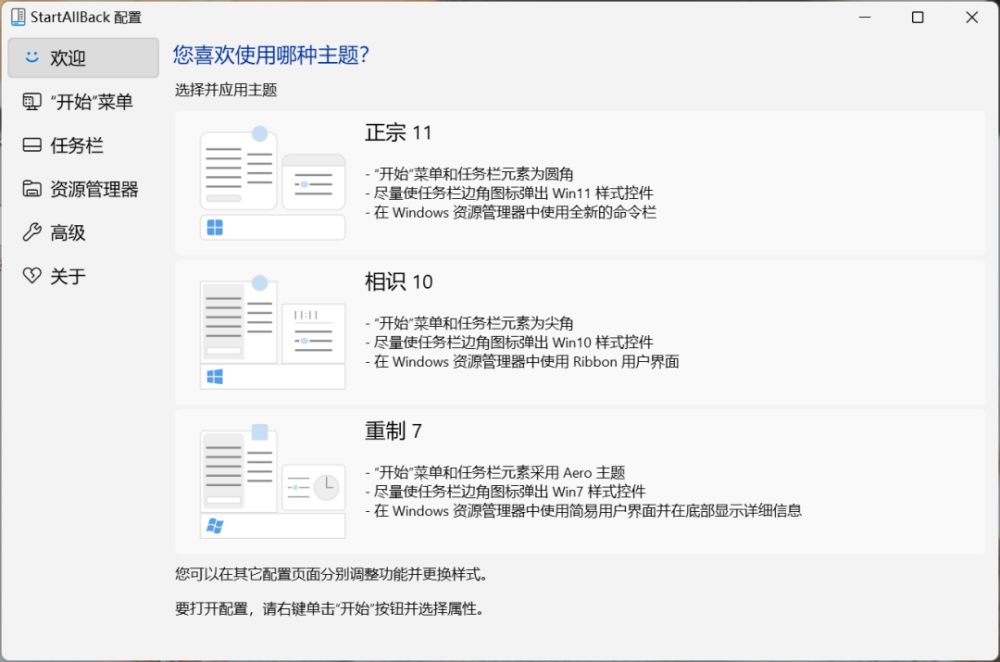The width and height of the screenshot is (1000, 662).
Task: Click the Windows 7 flag logo in preview
Action: pos(215,526)
